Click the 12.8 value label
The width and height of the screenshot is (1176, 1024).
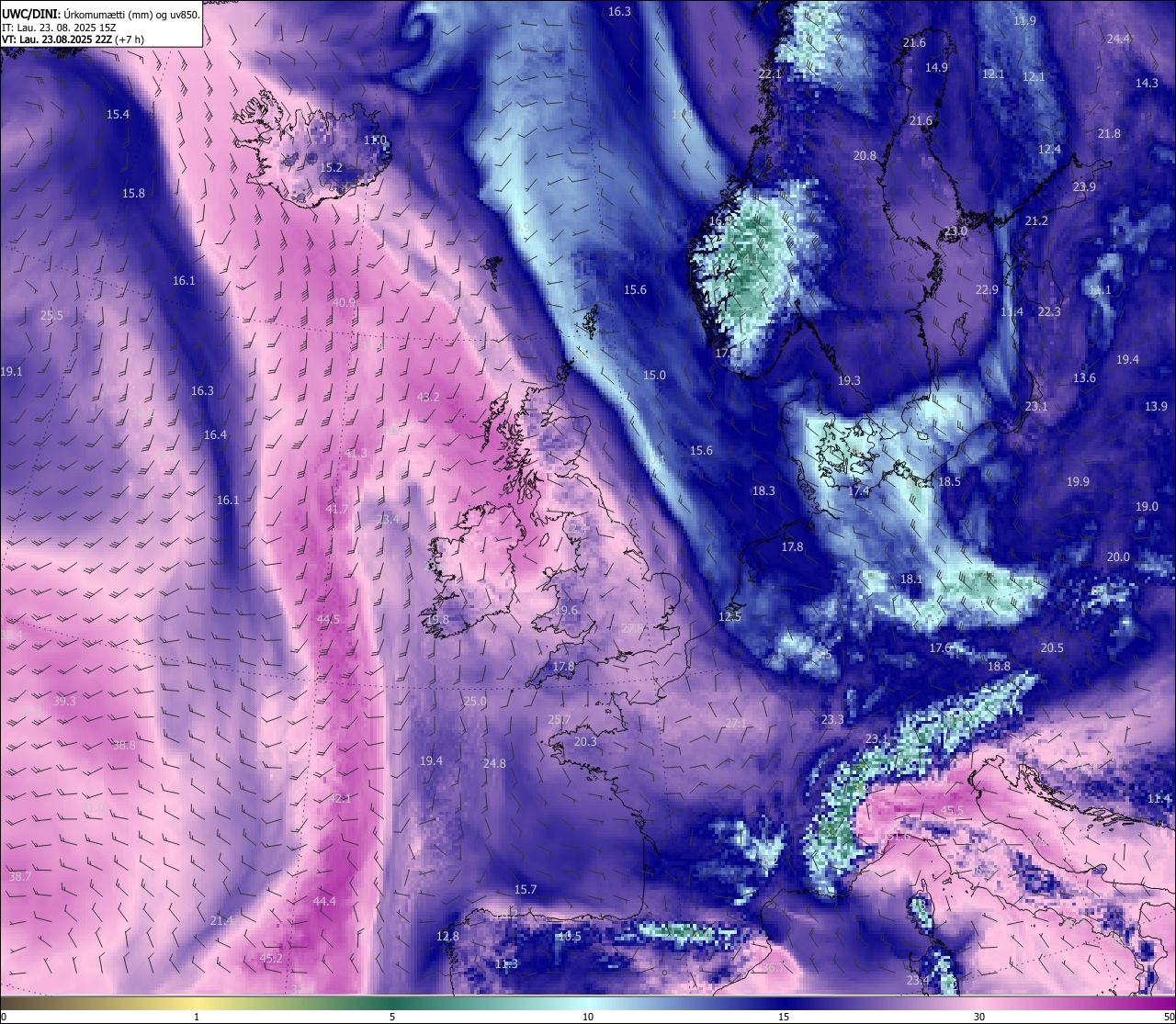coord(447,937)
